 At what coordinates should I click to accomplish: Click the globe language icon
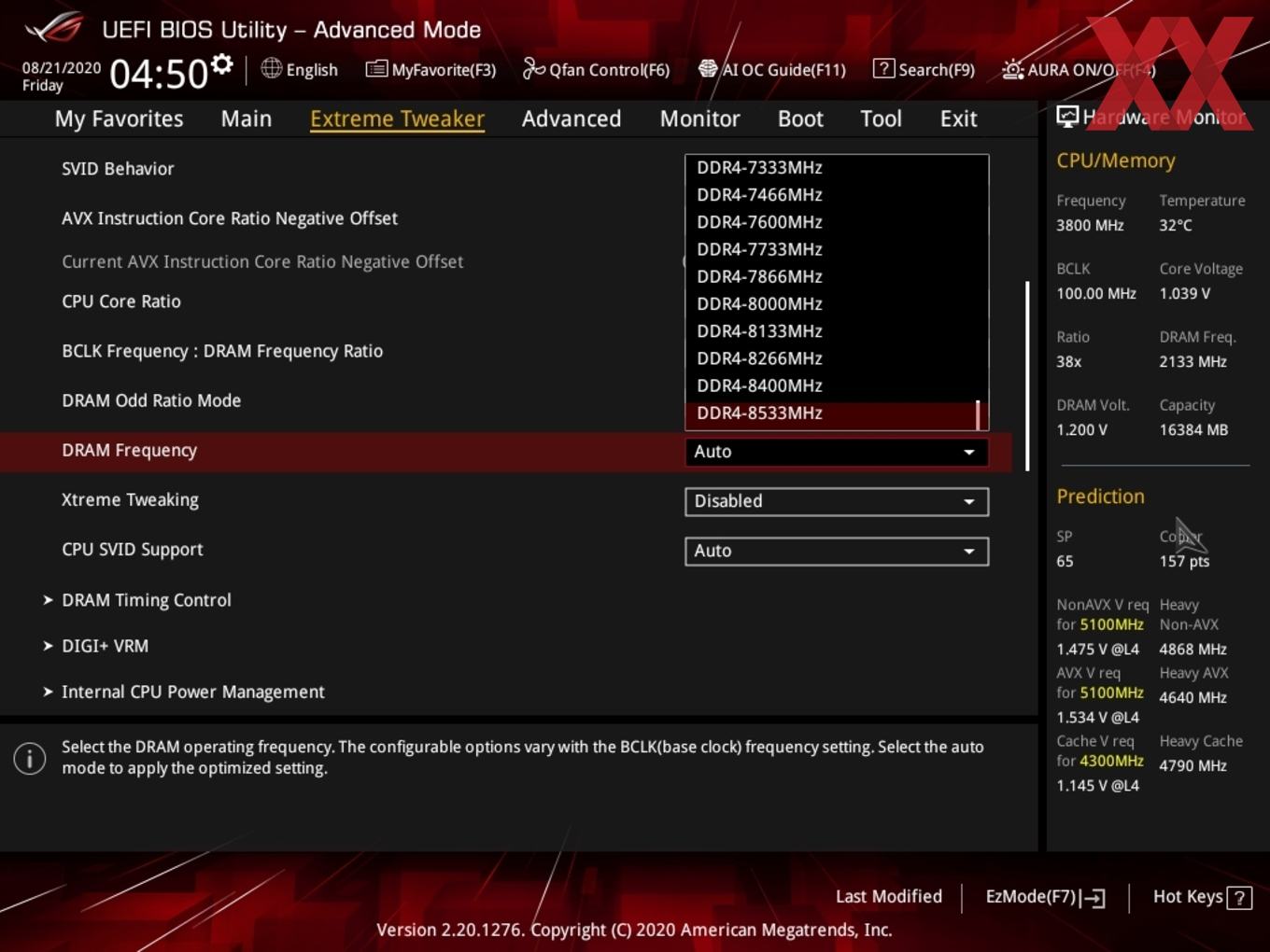click(x=271, y=68)
